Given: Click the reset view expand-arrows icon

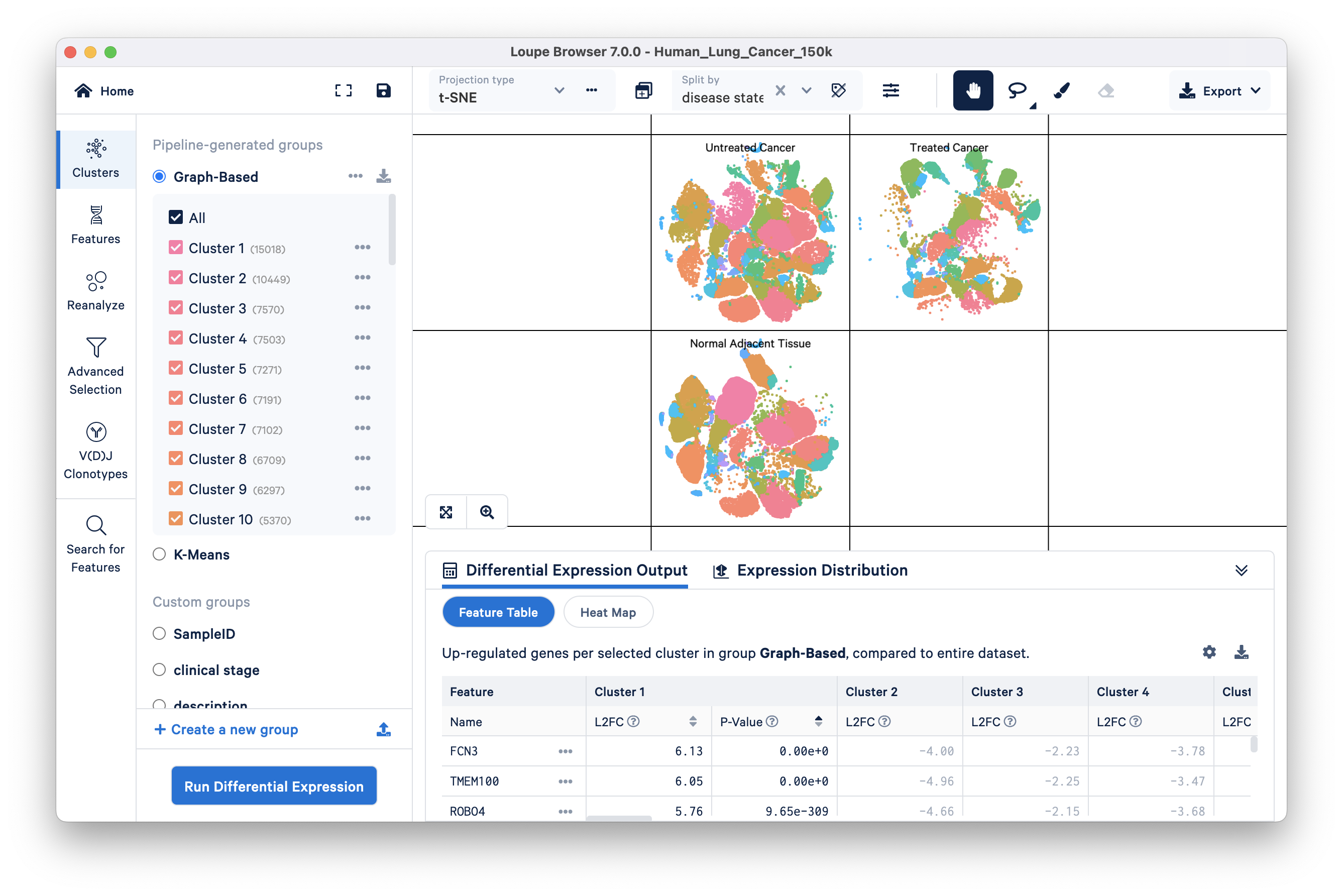Looking at the screenshot, I should [x=446, y=512].
